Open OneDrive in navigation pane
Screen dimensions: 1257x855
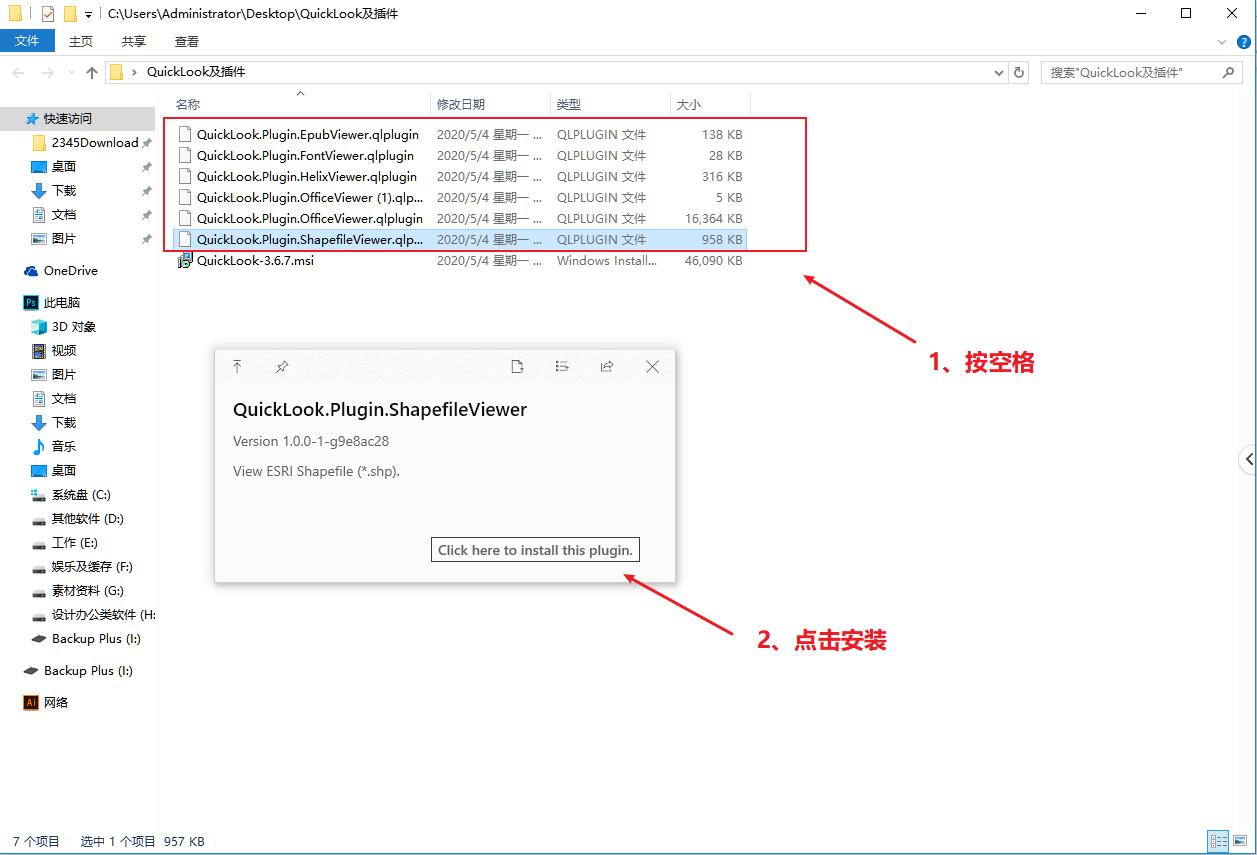pyautogui.click(x=71, y=270)
